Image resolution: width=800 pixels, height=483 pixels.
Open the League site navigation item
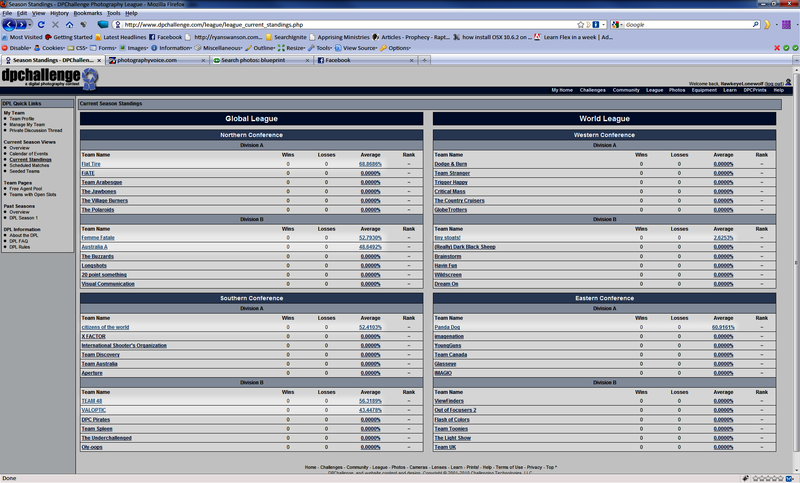coord(655,90)
